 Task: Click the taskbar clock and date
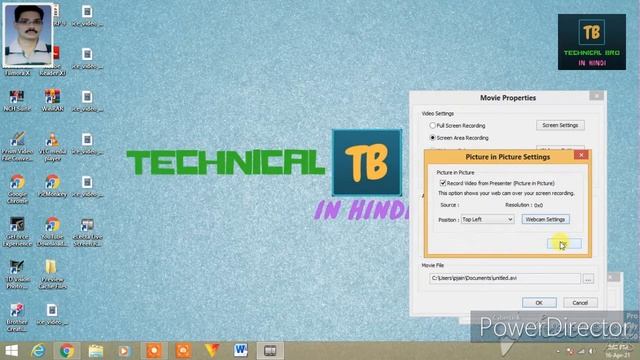click(618, 351)
